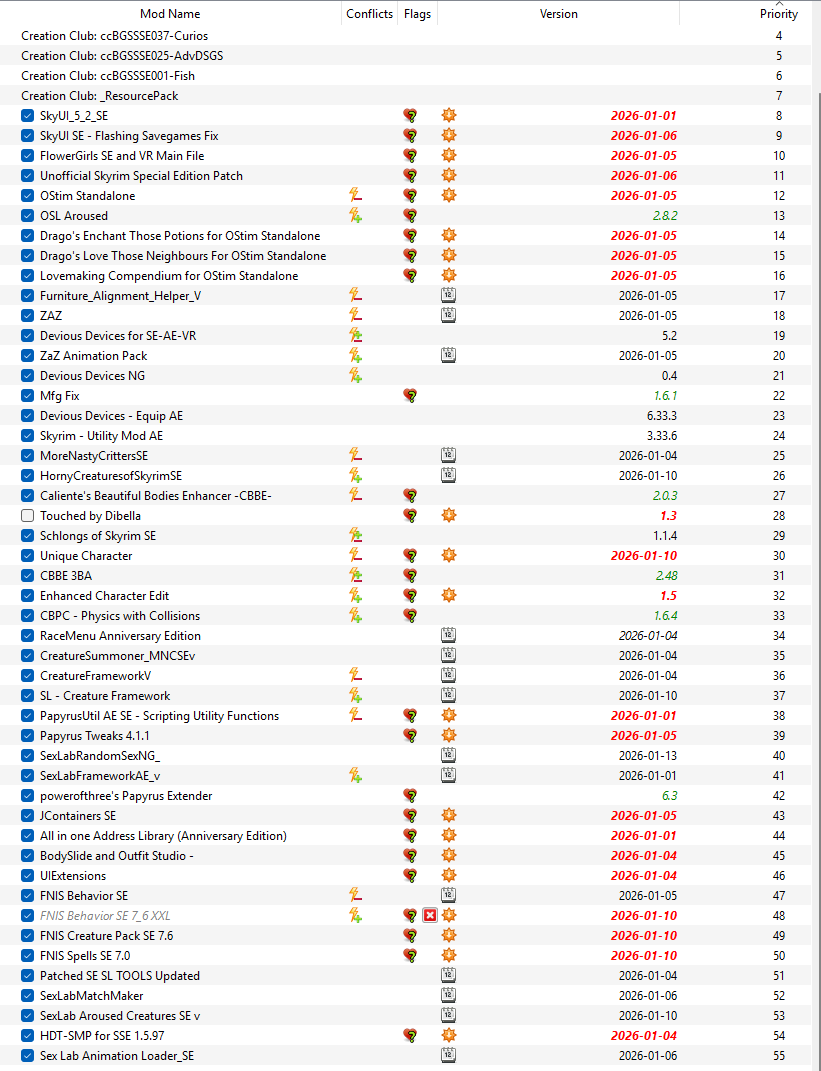
Task: Click the heart flag for PapyrusUtil AE SE
Action: [x=410, y=715]
